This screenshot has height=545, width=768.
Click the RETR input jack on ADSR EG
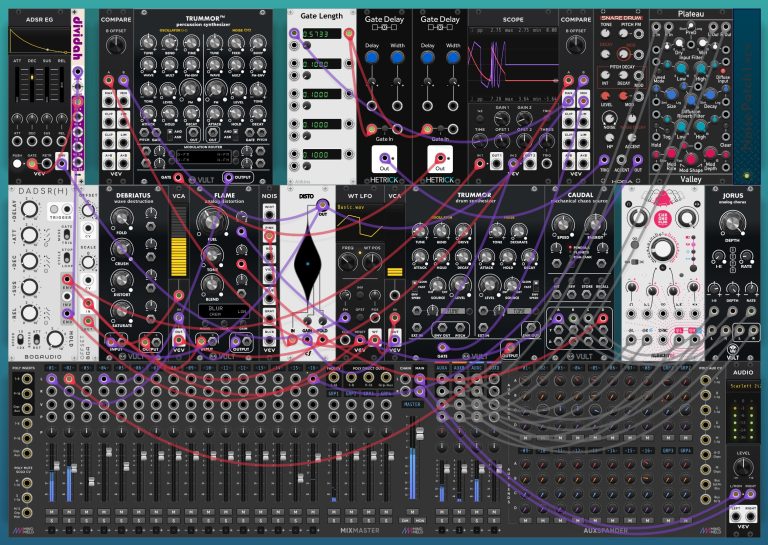pyautogui.click(x=47, y=163)
